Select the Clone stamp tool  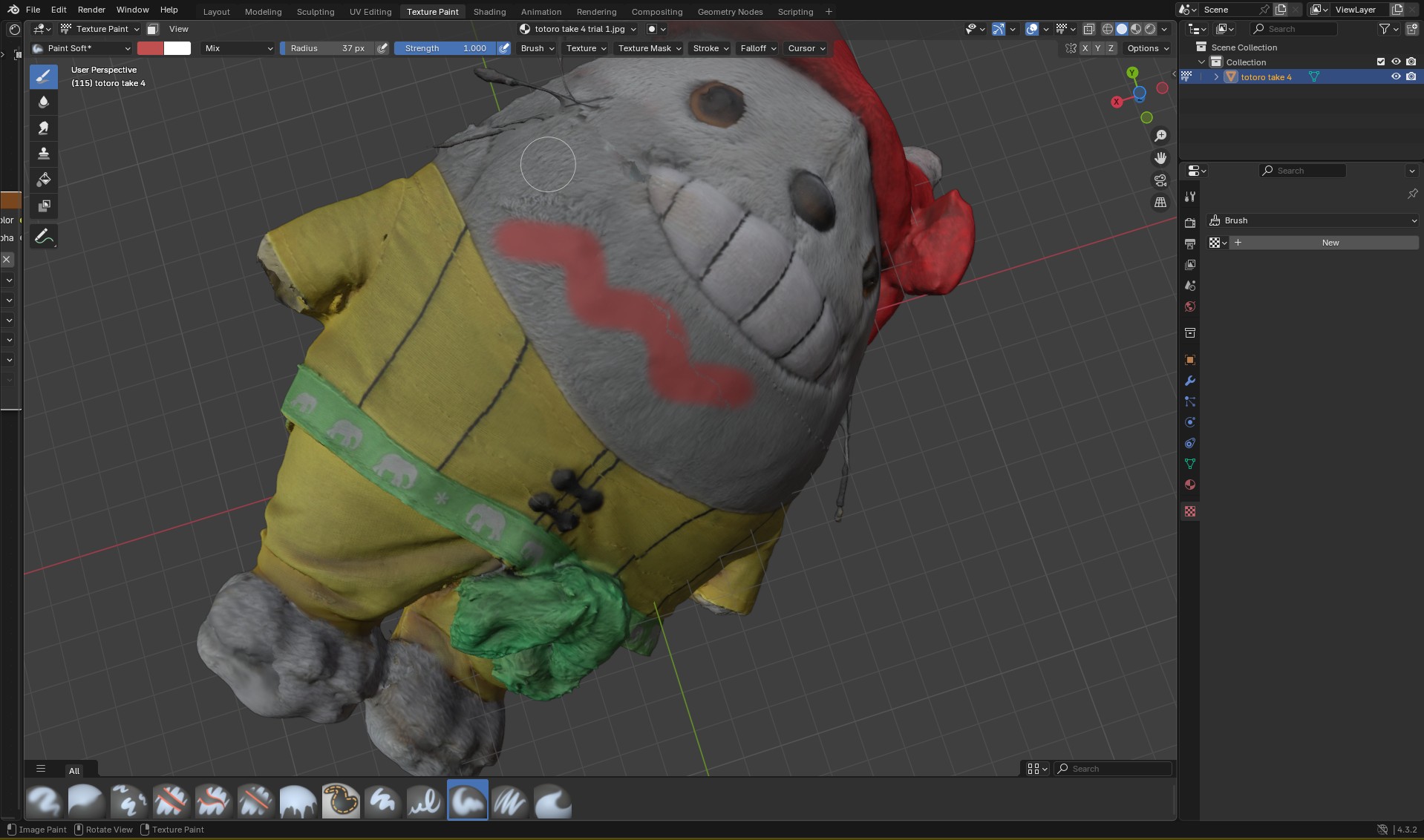[44, 154]
